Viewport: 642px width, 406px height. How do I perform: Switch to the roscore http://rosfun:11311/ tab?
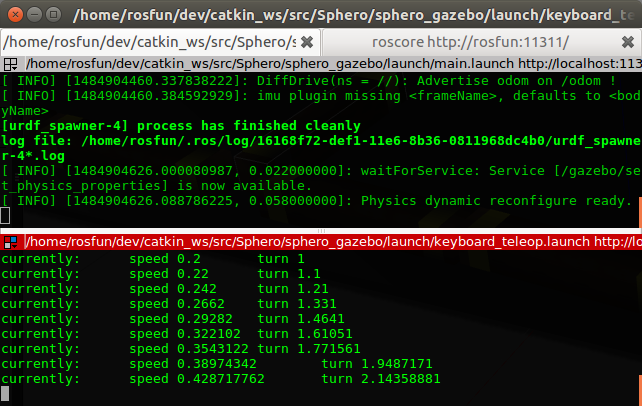(x=470, y=42)
